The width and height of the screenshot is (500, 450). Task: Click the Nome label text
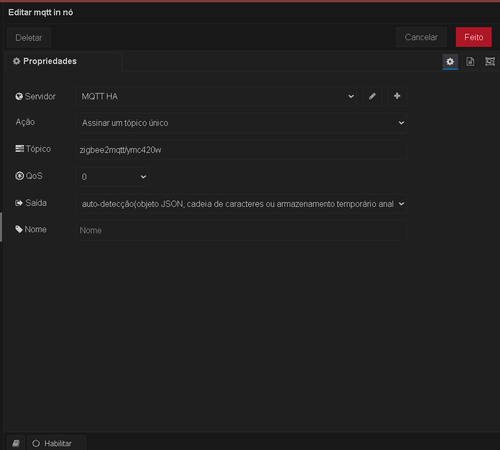35,230
